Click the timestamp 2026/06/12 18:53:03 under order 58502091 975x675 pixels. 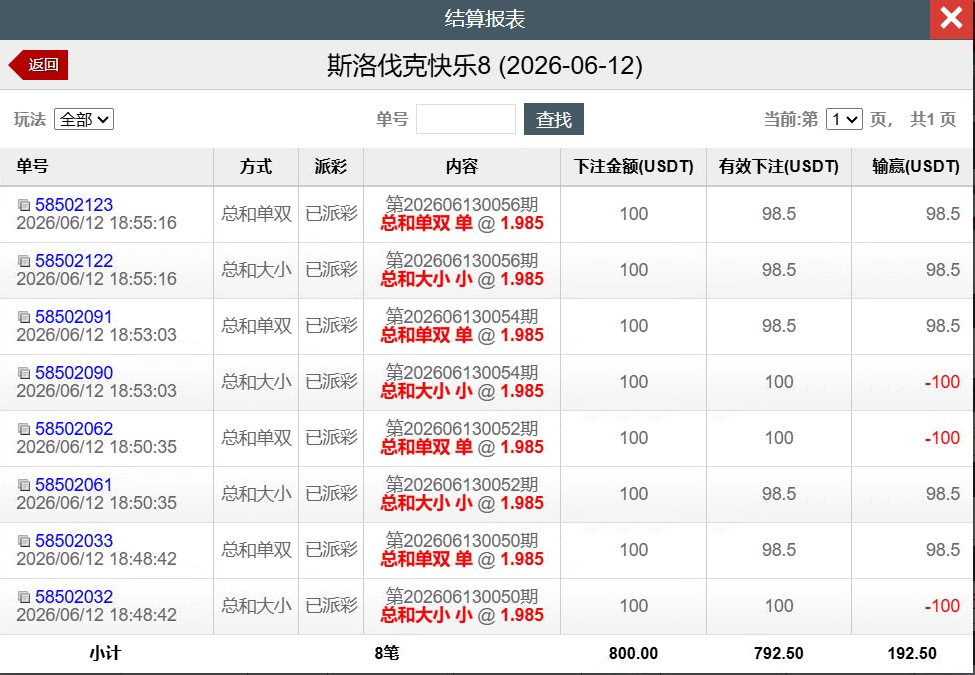coord(96,335)
